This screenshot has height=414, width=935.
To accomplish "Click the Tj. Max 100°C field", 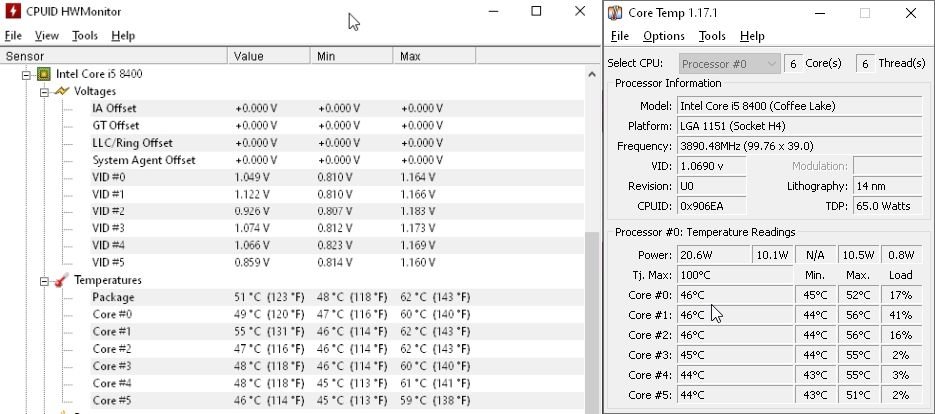I will [x=735, y=275].
